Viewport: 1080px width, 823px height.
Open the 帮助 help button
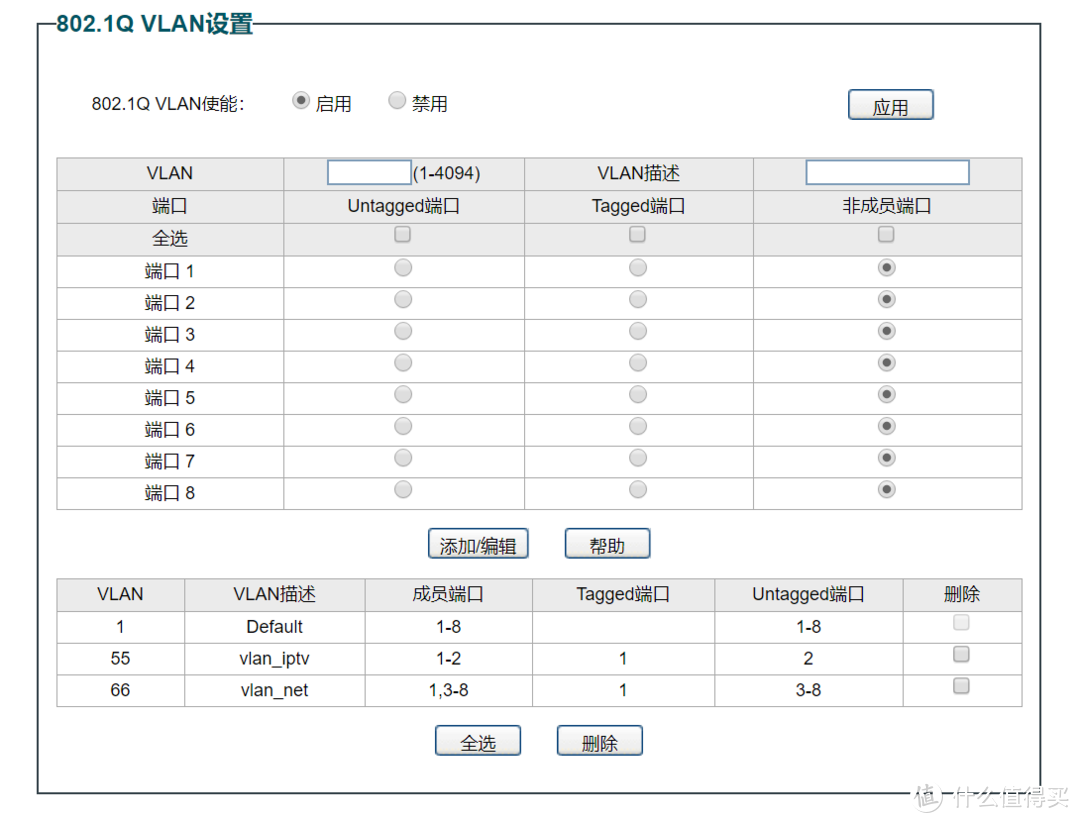607,544
